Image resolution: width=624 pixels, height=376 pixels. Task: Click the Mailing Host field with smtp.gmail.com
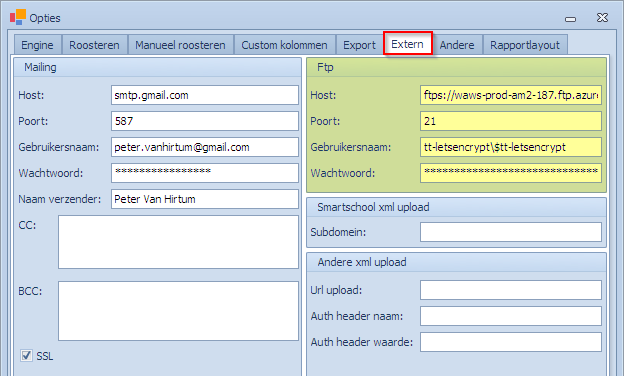point(205,95)
